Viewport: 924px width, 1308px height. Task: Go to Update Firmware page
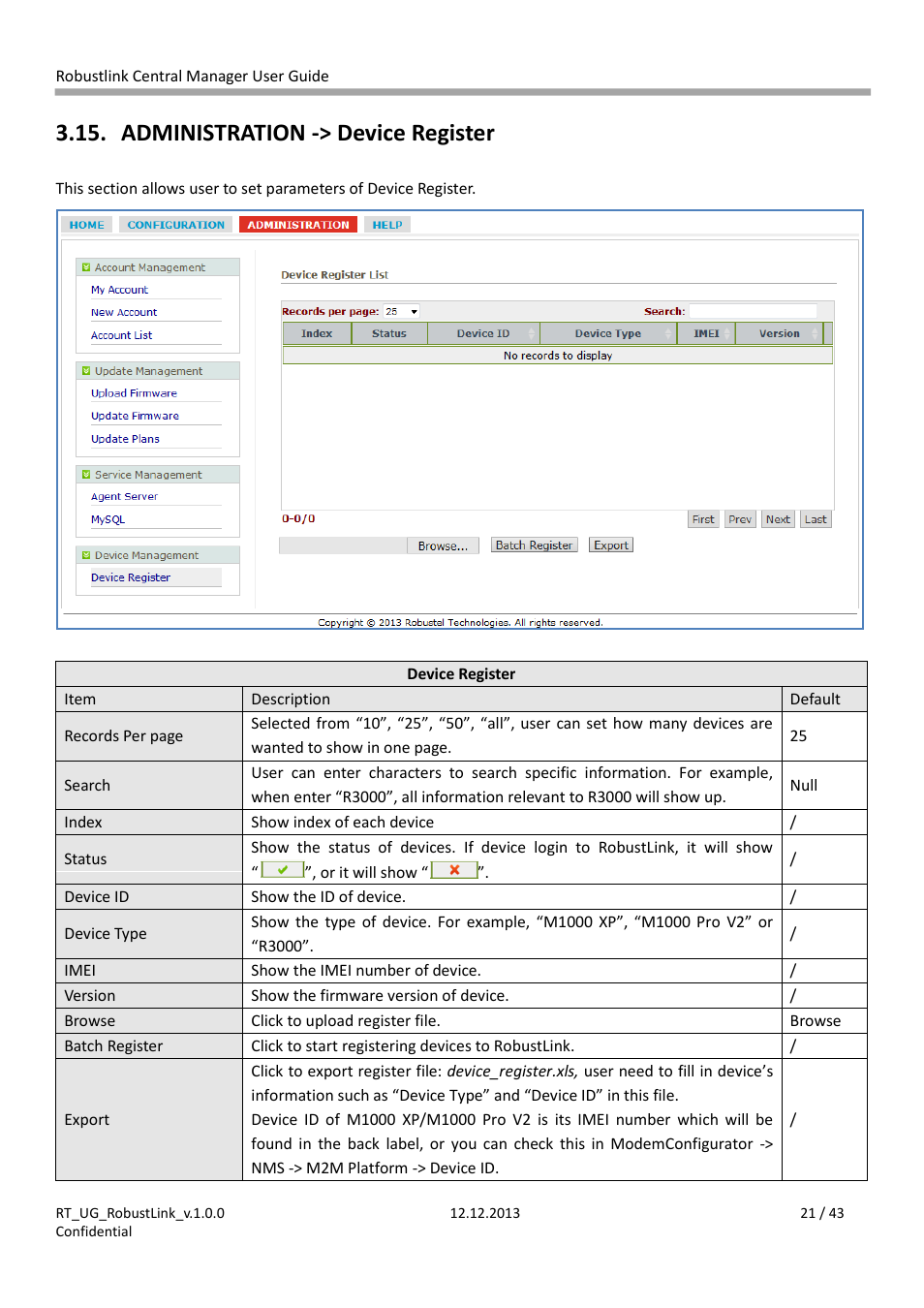(x=135, y=416)
